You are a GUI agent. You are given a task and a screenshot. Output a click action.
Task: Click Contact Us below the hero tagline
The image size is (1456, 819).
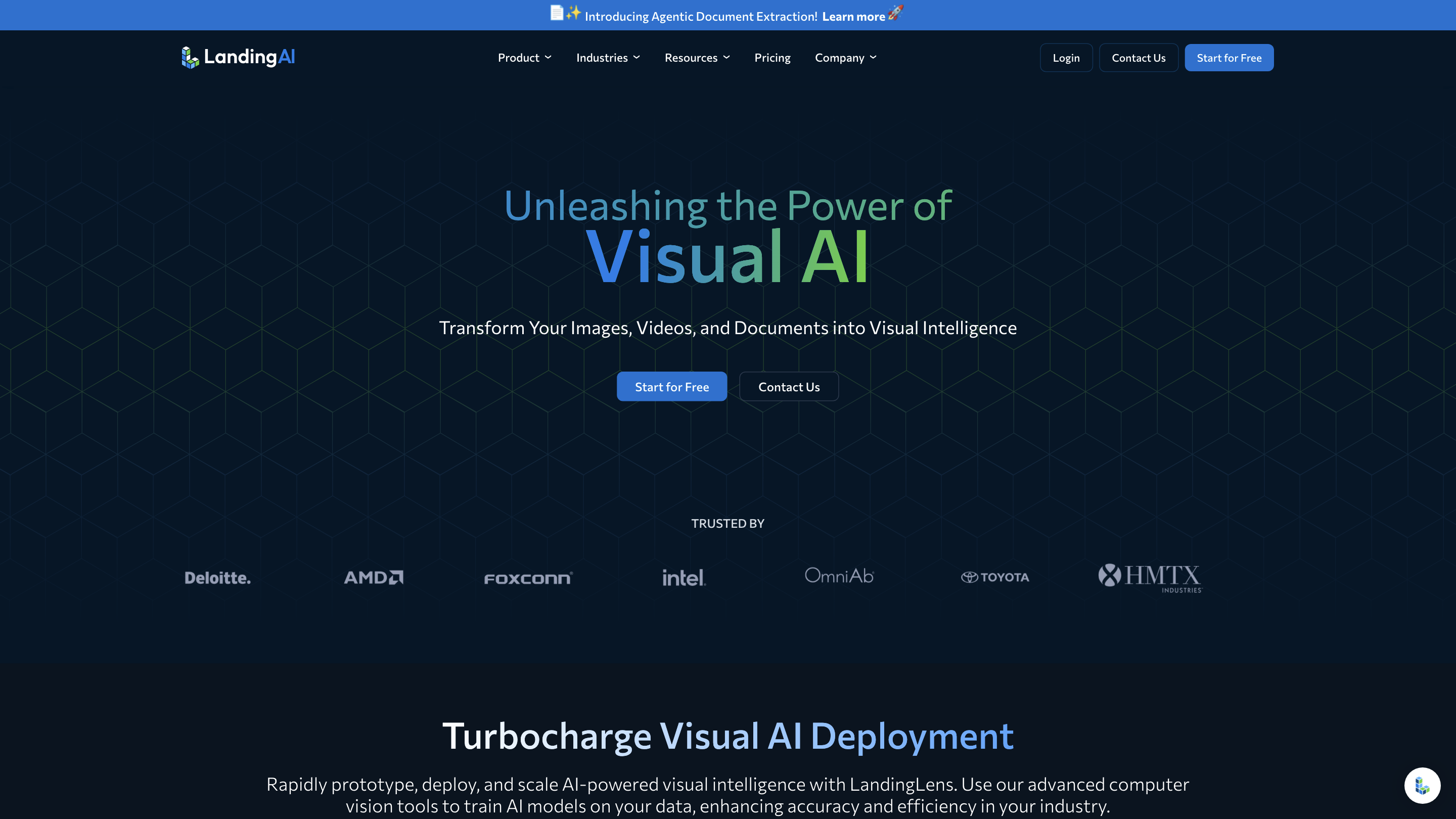pyautogui.click(x=789, y=387)
